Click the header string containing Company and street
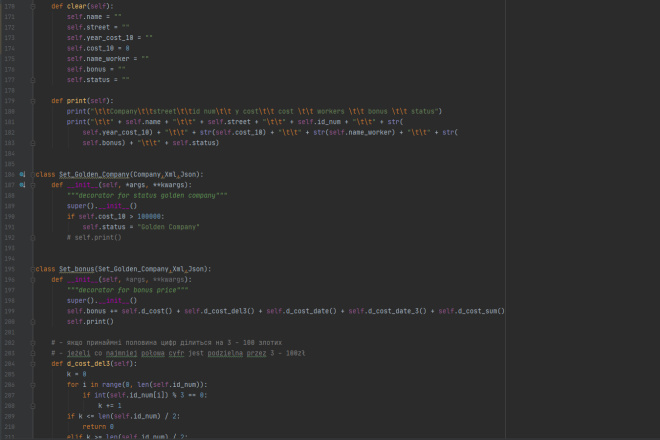 click(264, 112)
